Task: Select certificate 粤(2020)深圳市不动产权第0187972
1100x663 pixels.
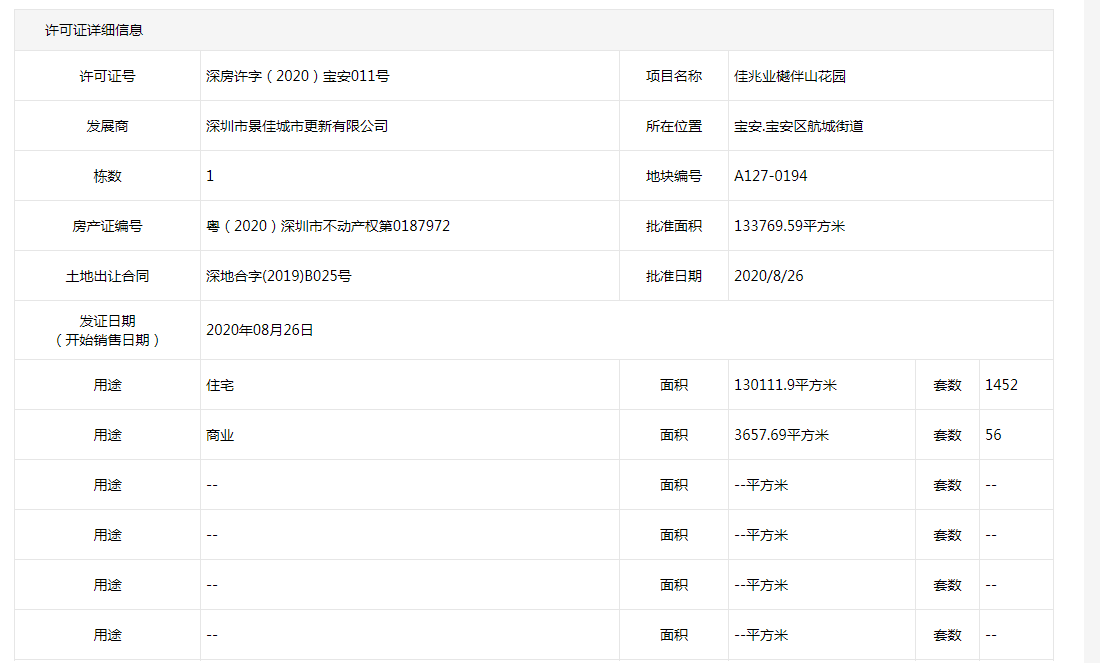Action: 328,226
